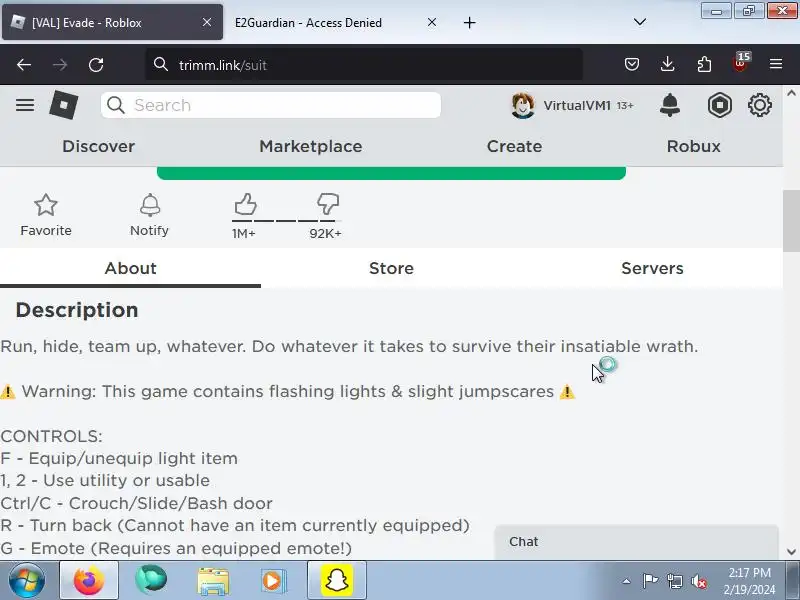Switch to the Servers tab

652,268
